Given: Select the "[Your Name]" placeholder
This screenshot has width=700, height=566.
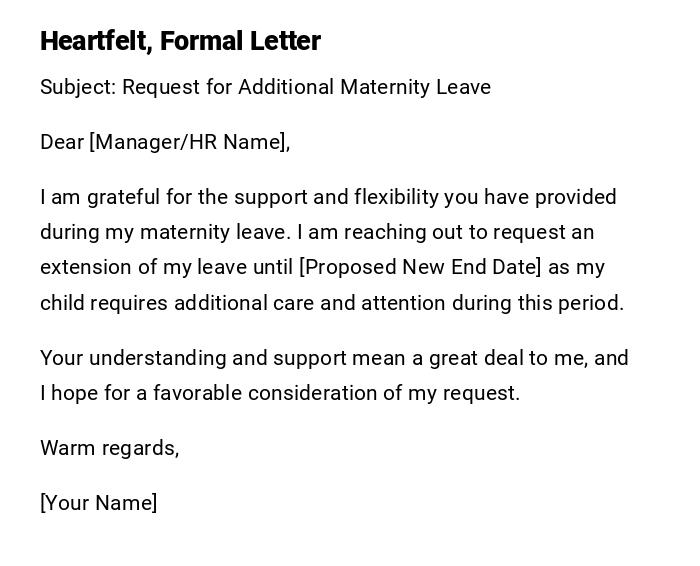Looking at the screenshot, I should pyautogui.click(x=99, y=503).
